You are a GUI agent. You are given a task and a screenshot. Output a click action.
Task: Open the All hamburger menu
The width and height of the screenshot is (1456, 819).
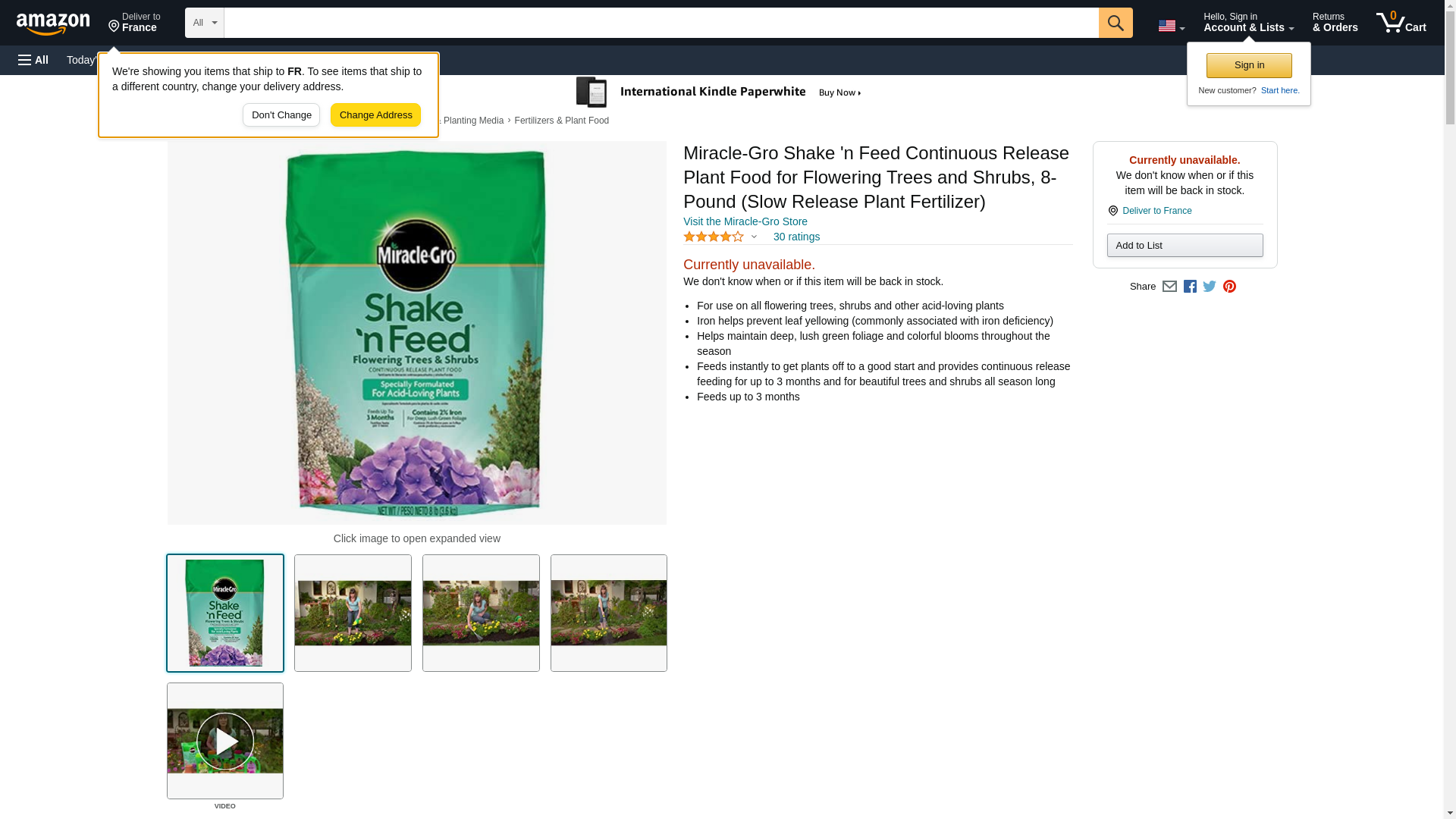pyautogui.click(x=33, y=60)
